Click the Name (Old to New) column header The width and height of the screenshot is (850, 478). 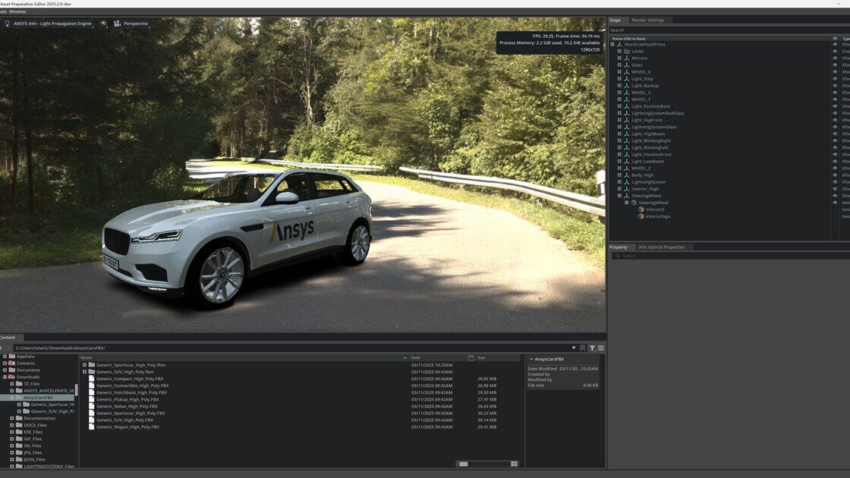click(x=629, y=38)
